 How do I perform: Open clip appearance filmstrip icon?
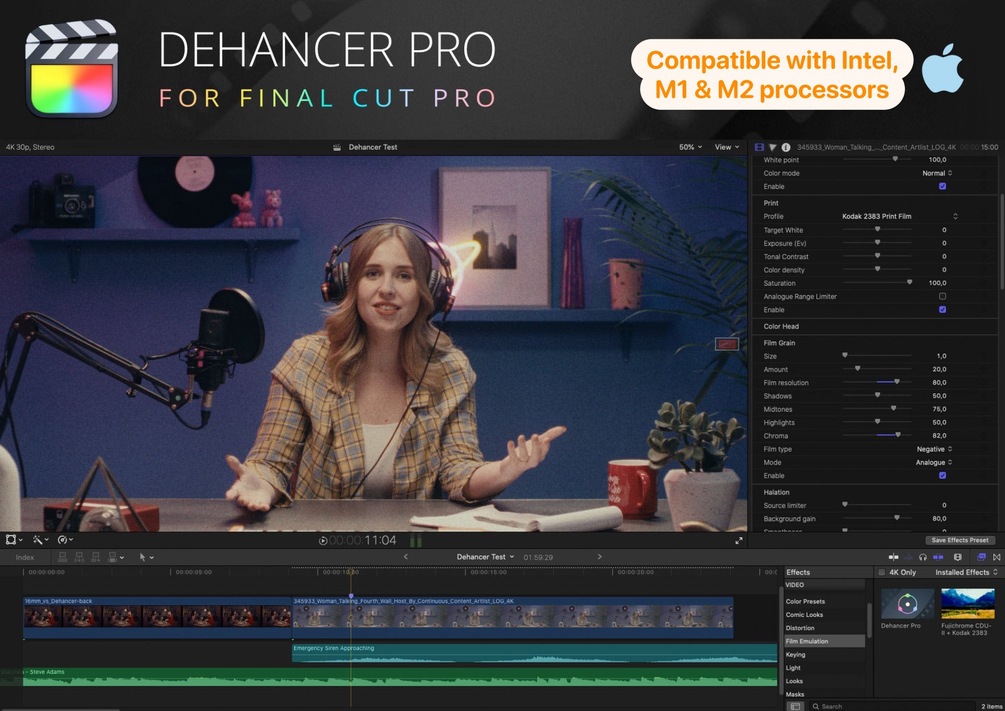(958, 557)
